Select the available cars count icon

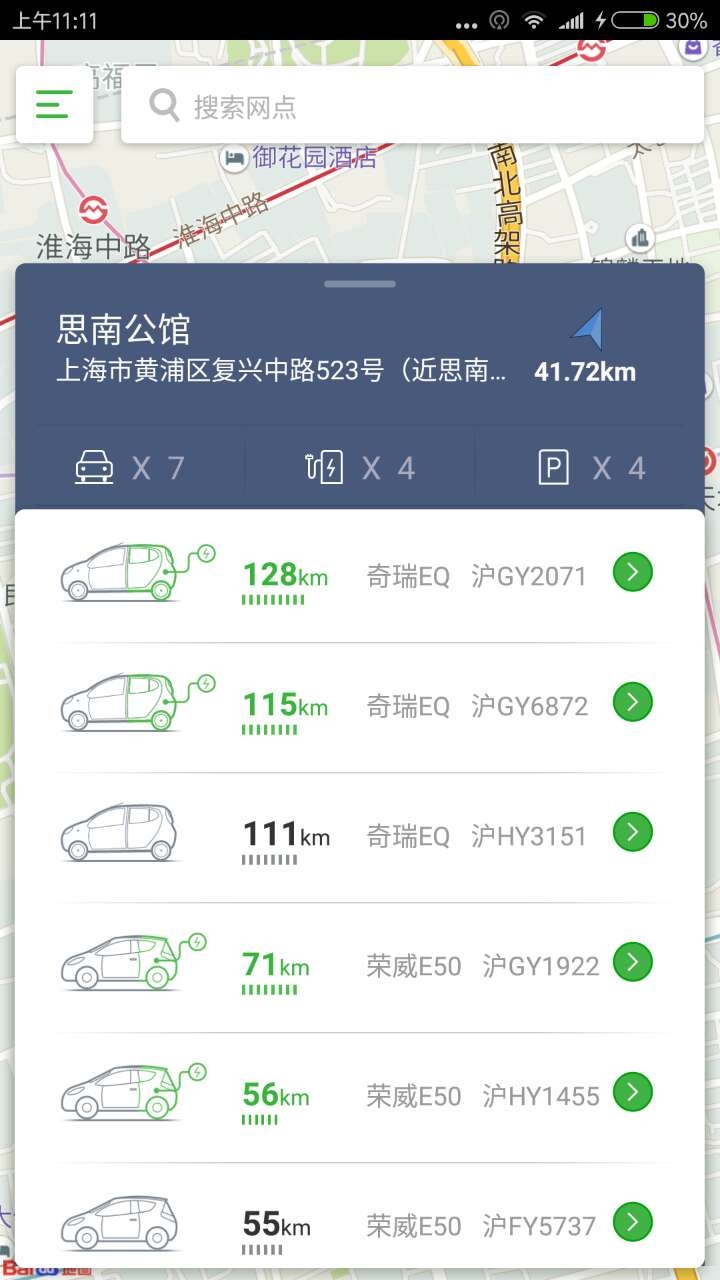pos(94,467)
